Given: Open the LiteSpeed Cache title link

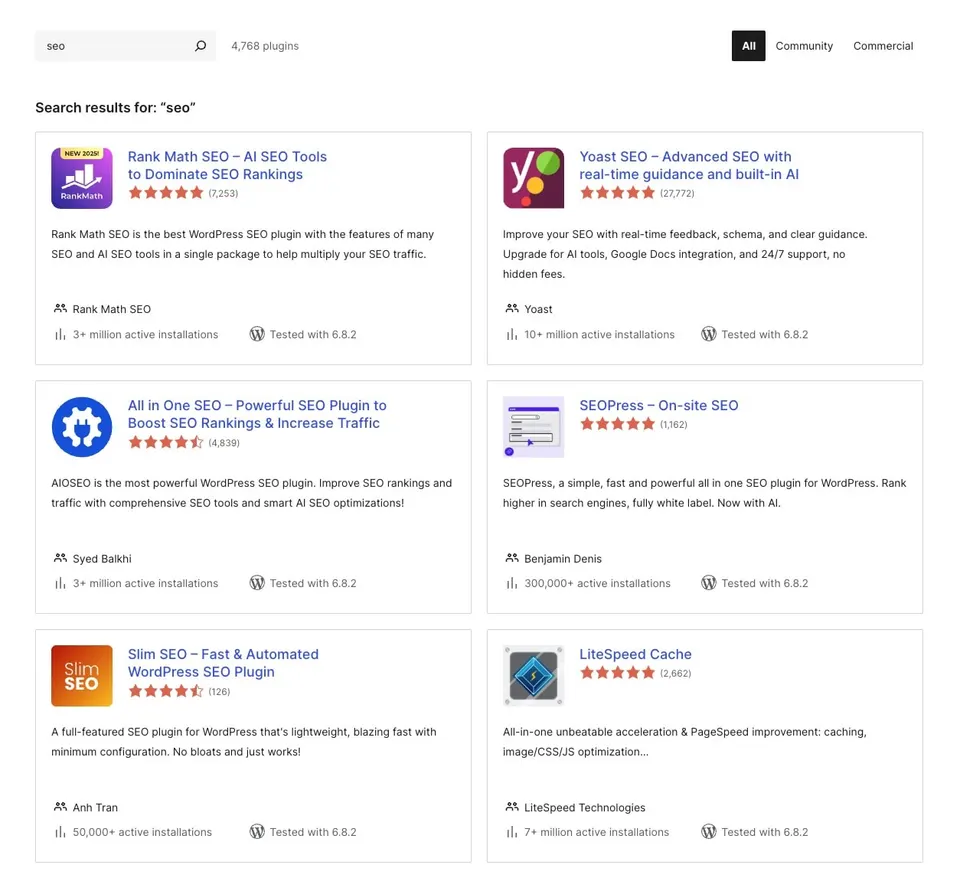Looking at the screenshot, I should pos(636,654).
